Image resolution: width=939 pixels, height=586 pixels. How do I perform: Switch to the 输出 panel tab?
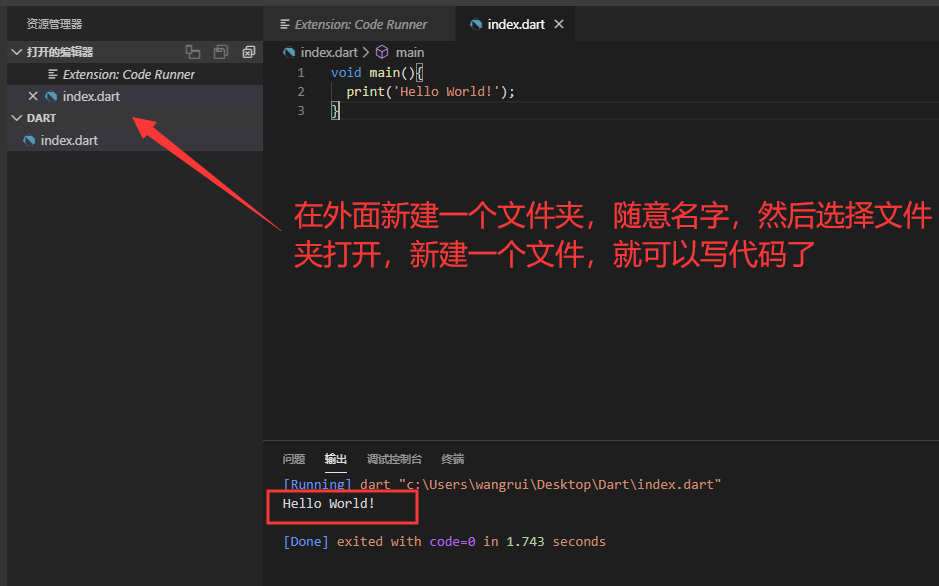pyautogui.click(x=336, y=459)
